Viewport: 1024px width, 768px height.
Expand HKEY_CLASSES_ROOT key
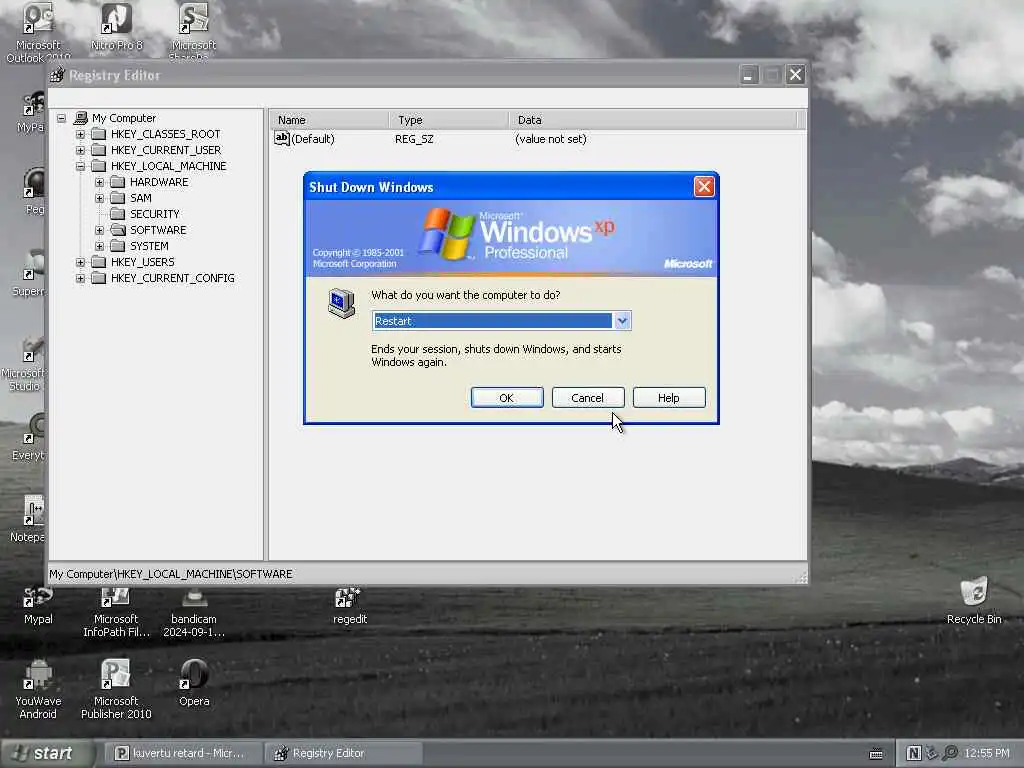(80, 135)
